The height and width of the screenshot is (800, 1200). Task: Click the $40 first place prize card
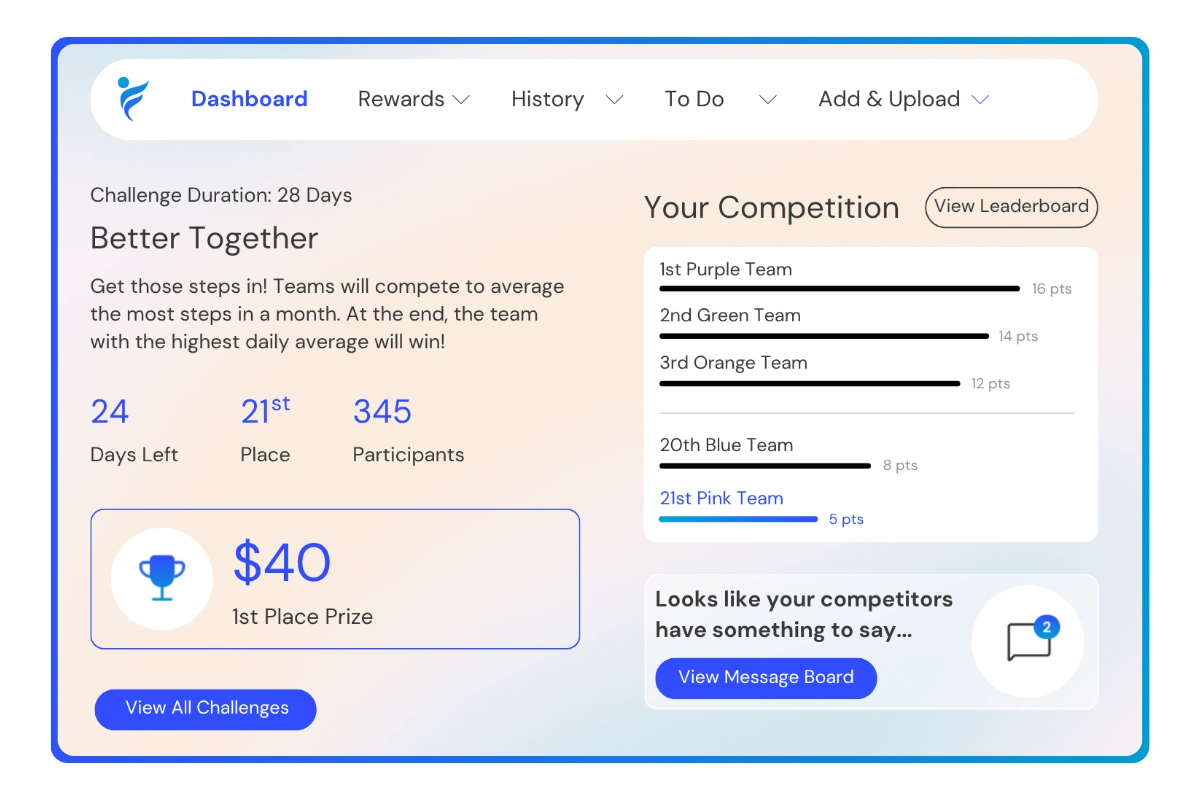[335, 578]
